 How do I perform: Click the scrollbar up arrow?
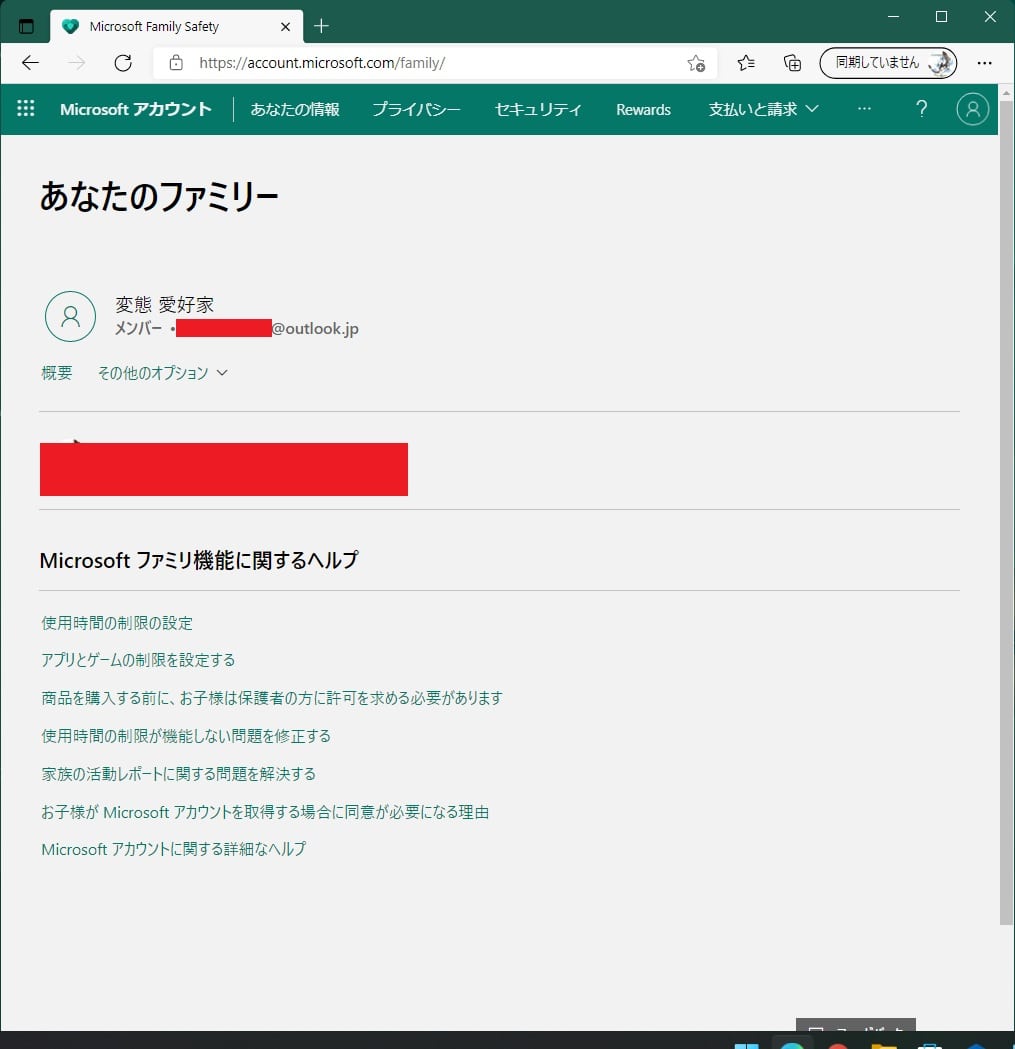pyautogui.click(x=1006, y=92)
